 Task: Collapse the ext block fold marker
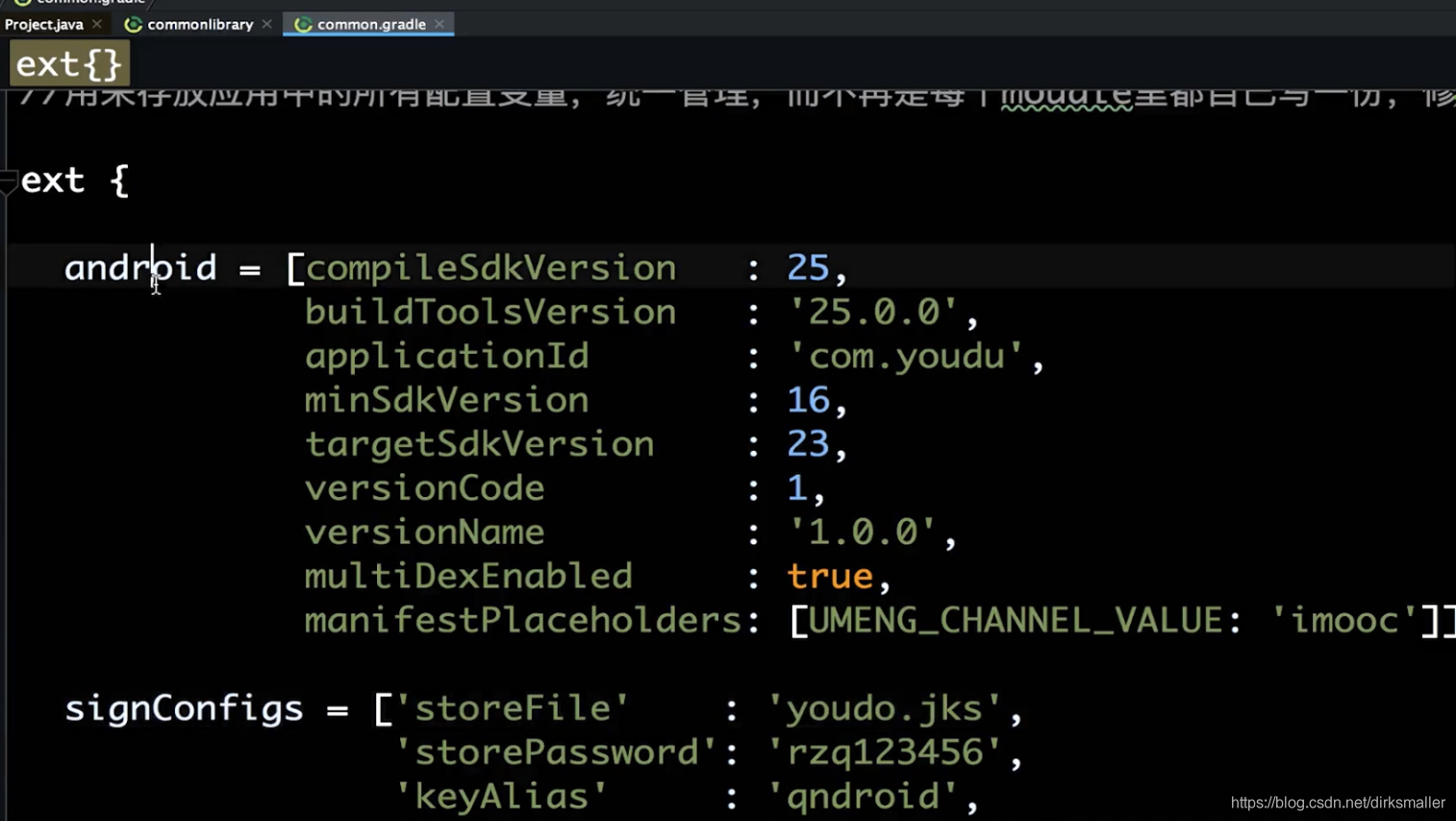(x=9, y=181)
